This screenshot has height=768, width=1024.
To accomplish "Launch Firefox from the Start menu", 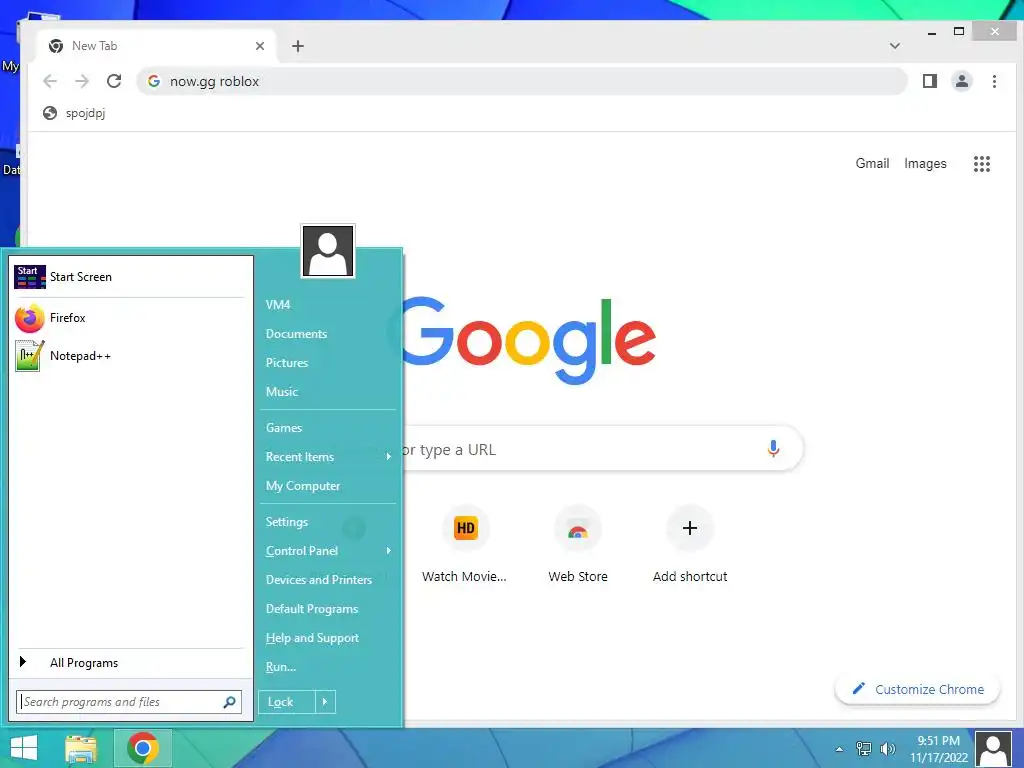I will (x=129, y=318).
